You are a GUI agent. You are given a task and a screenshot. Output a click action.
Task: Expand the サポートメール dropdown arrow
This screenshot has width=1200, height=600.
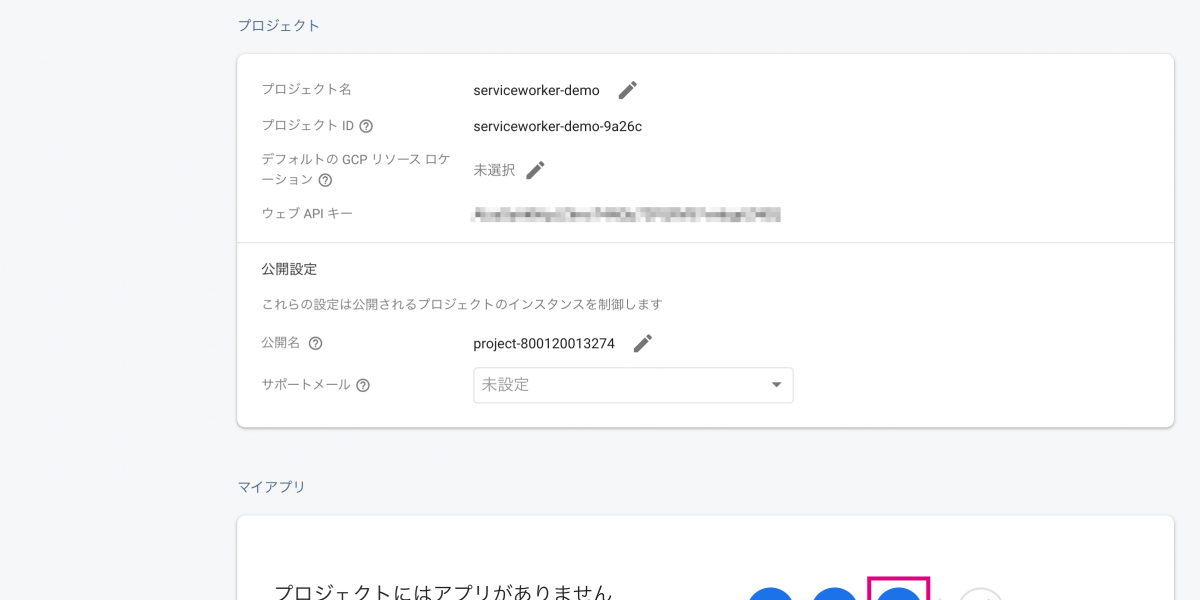(776, 385)
